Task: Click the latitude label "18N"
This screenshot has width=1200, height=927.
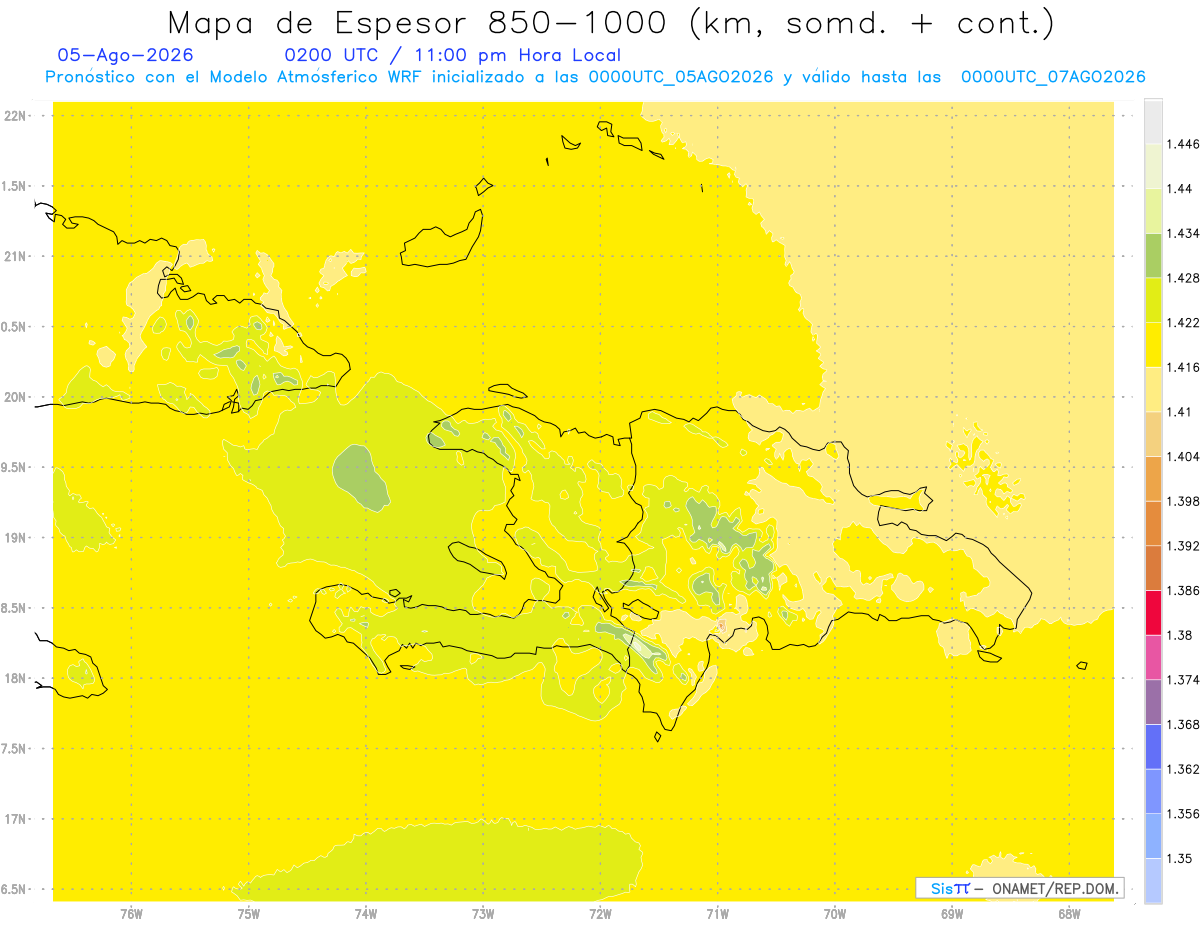Action: (16, 678)
